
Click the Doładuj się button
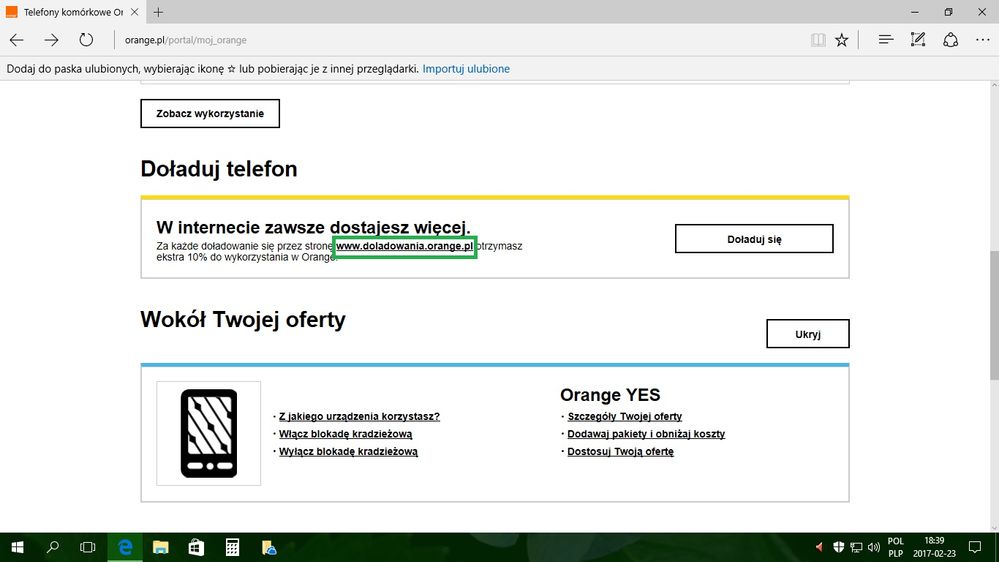(x=754, y=239)
